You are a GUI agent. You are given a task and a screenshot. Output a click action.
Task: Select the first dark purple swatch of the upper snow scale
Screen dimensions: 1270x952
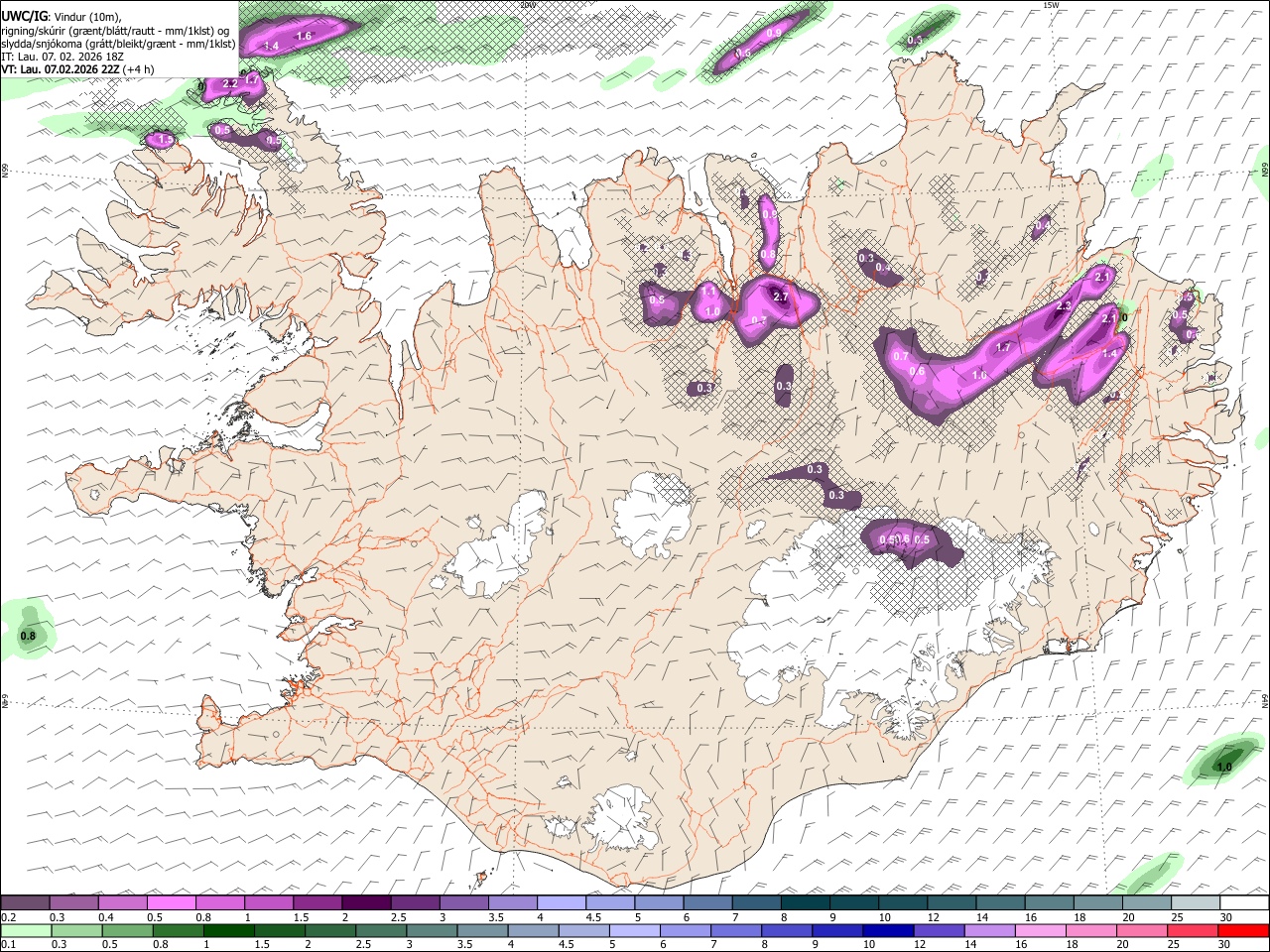[x=25, y=902]
